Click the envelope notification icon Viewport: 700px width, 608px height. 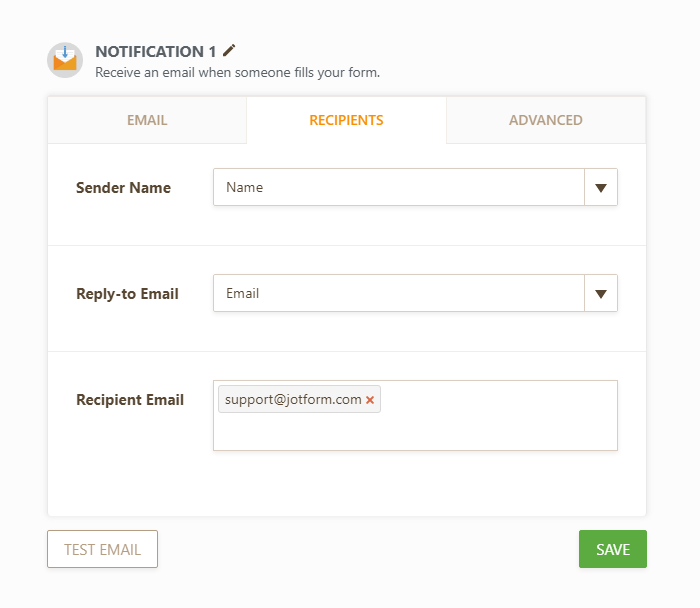pyautogui.click(x=65, y=60)
